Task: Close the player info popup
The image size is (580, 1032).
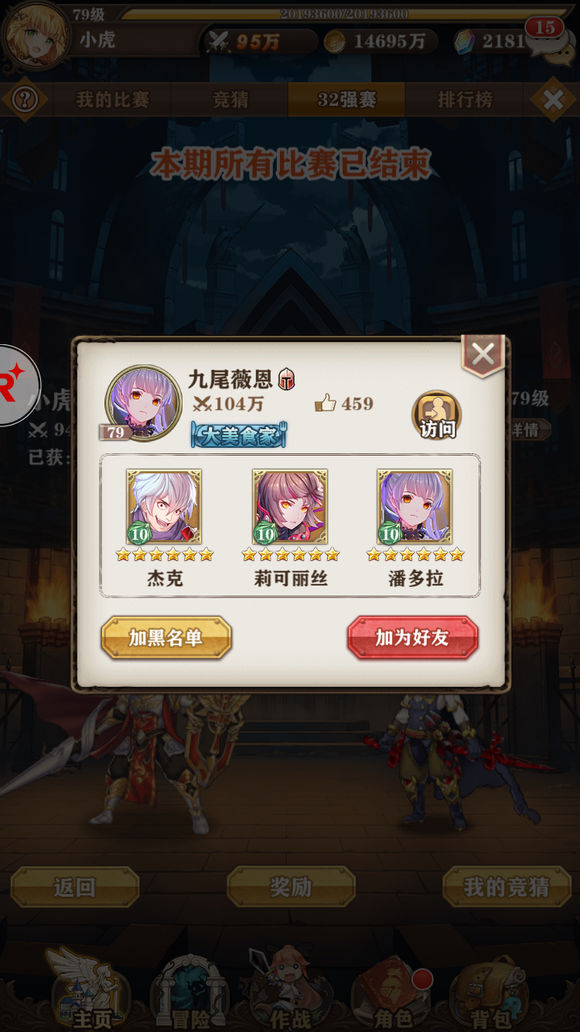Action: pyautogui.click(x=483, y=355)
